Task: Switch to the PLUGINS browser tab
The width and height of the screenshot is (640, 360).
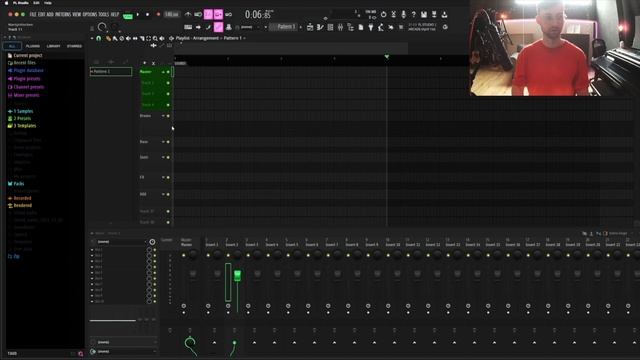Action: 33,46
